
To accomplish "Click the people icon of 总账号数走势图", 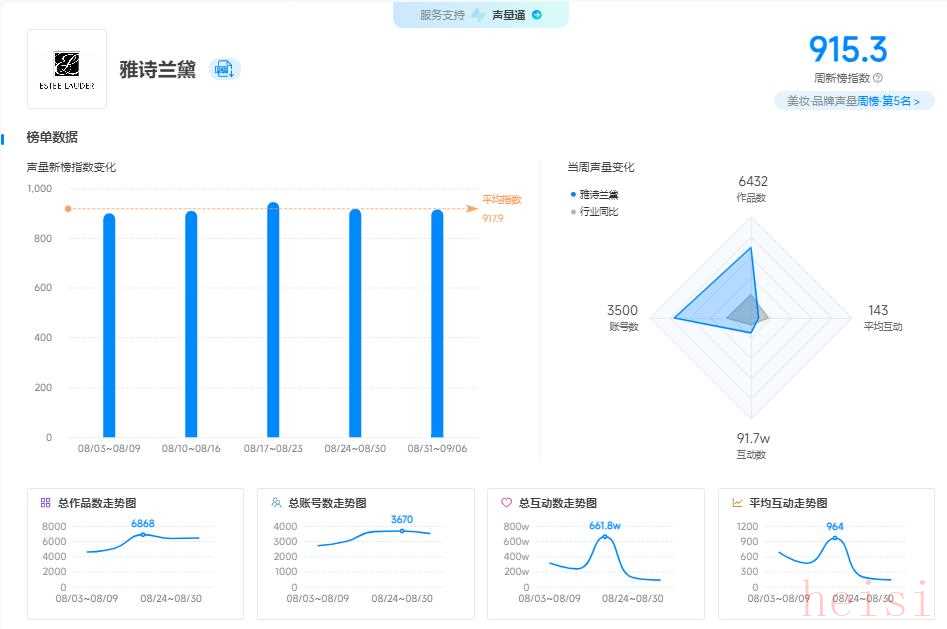I will pyautogui.click(x=277, y=503).
